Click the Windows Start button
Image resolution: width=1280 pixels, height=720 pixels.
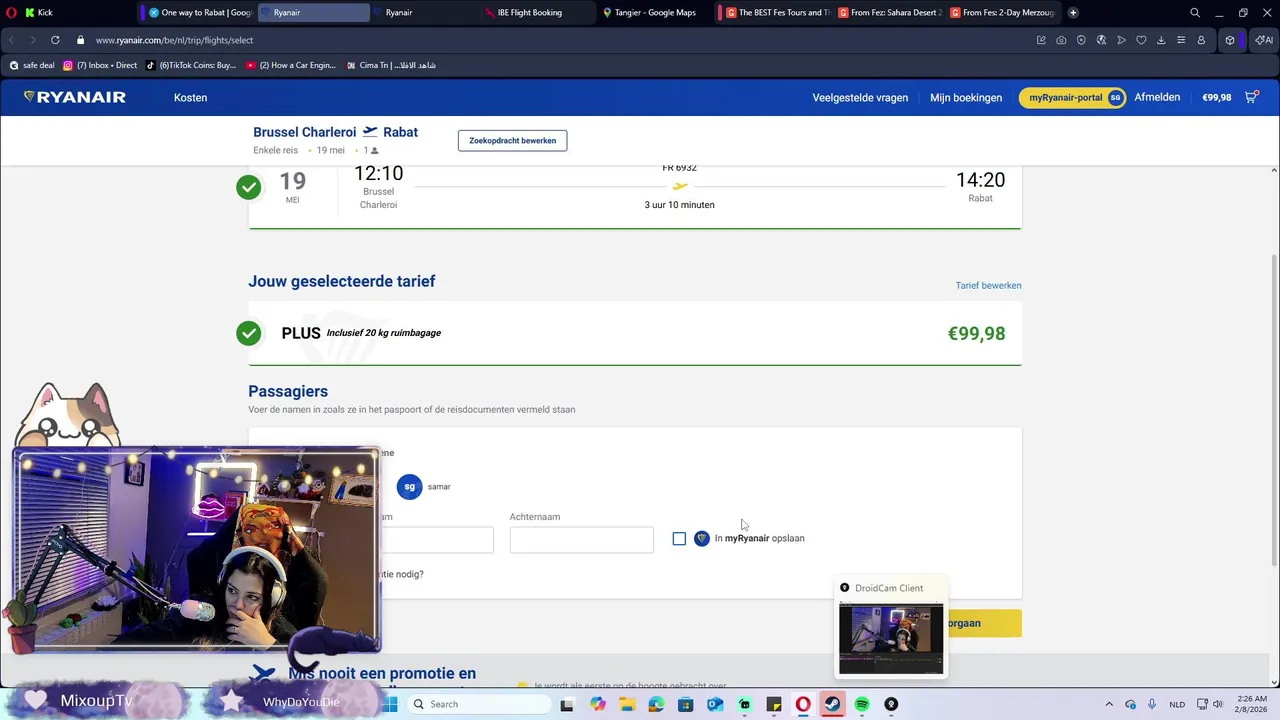[x=390, y=704]
